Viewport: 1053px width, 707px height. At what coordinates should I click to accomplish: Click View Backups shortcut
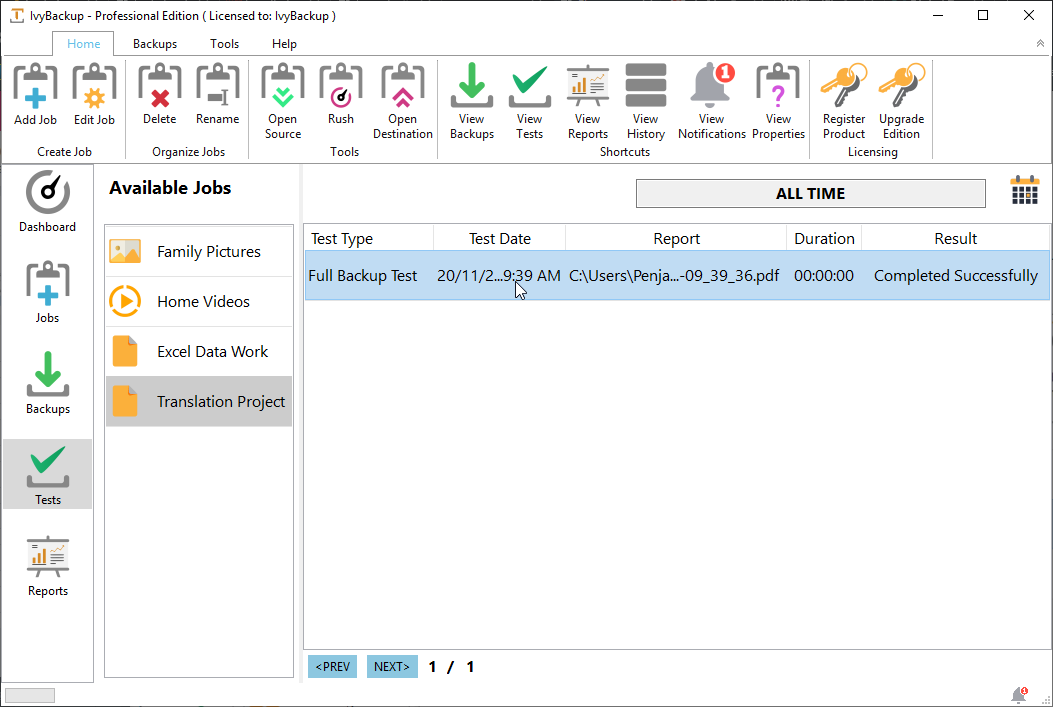click(x=472, y=101)
